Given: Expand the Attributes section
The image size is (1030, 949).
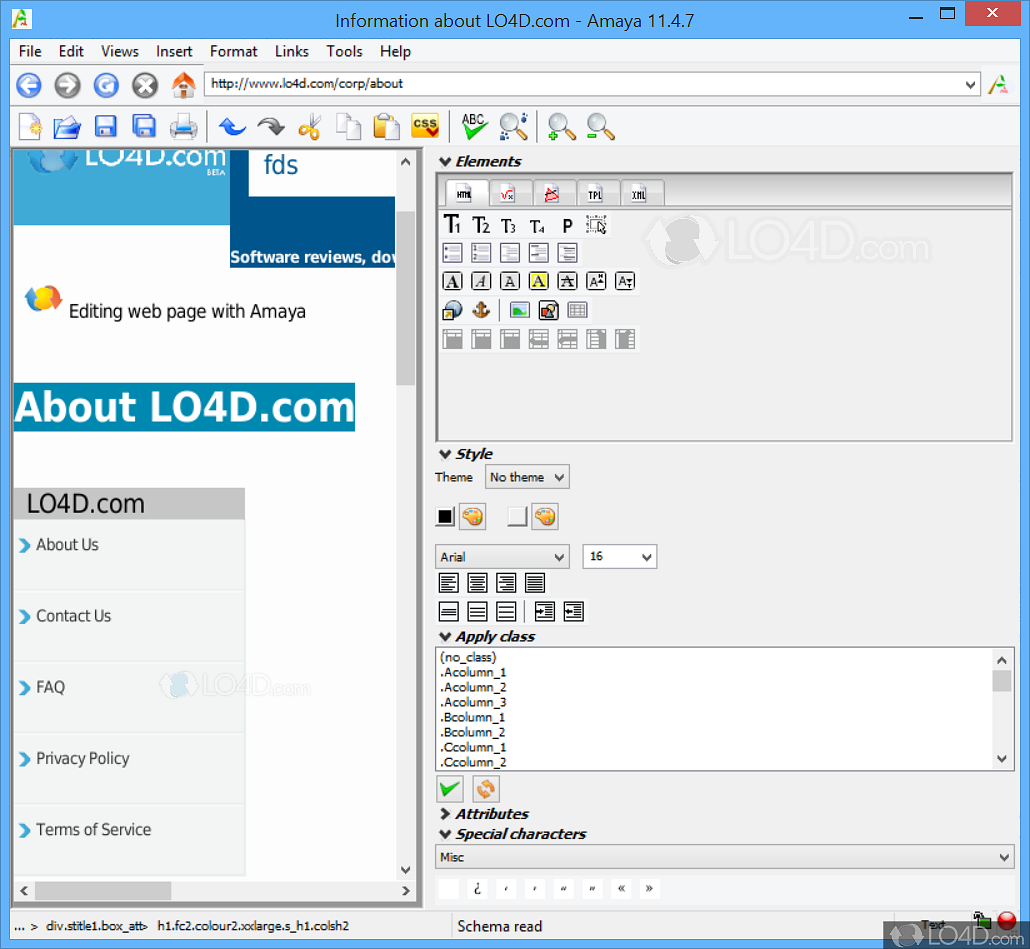Looking at the screenshot, I should (x=445, y=814).
